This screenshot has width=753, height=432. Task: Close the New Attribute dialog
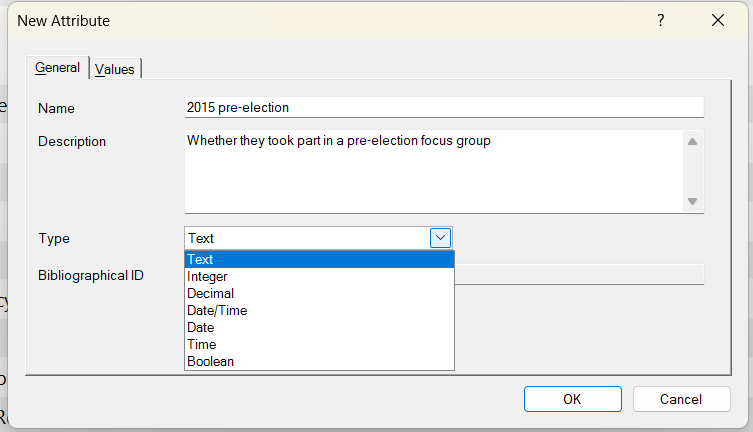pos(717,20)
